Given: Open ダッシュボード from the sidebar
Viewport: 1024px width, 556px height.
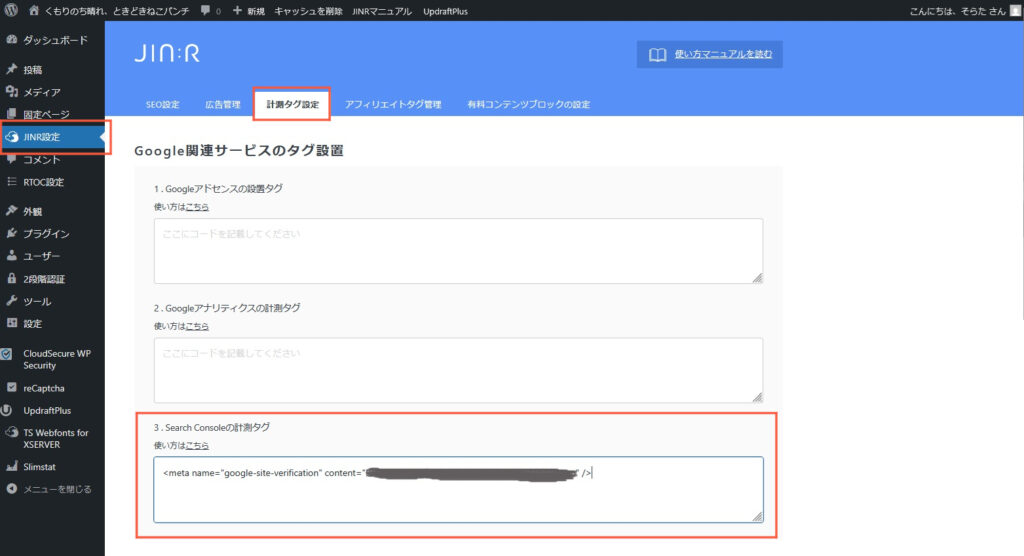Looking at the screenshot, I should click(x=55, y=40).
